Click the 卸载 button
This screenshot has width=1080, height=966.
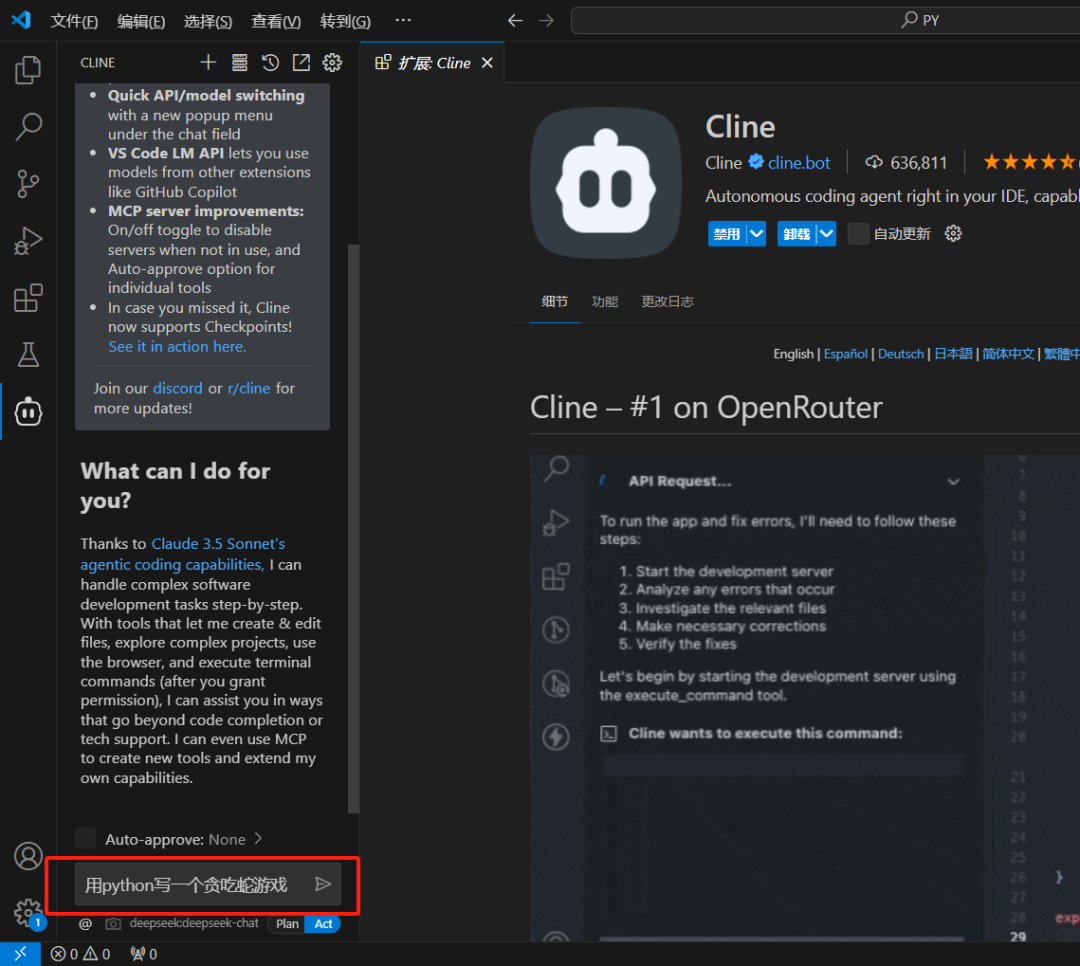pyautogui.click(x=797, y=234)
